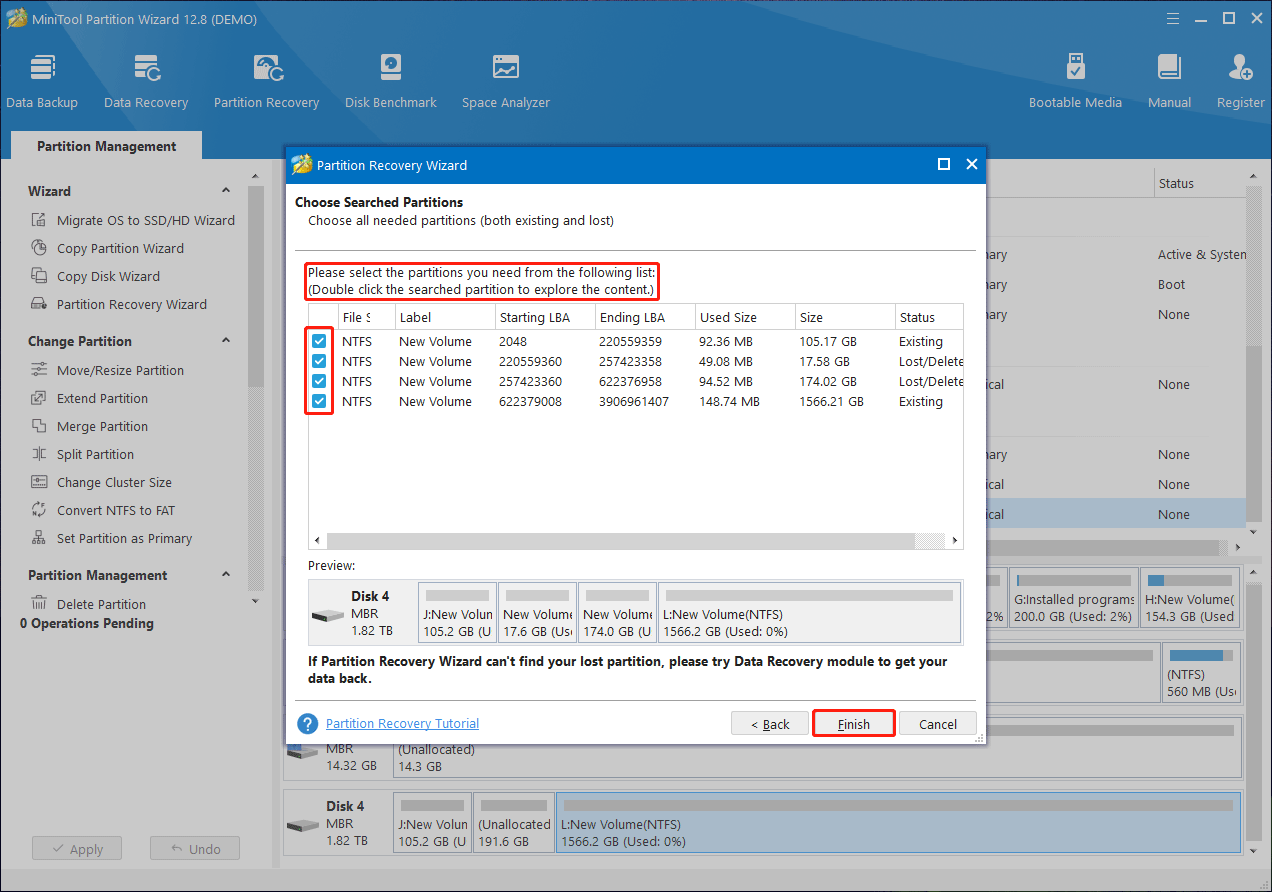Open Partition Recovery Tutorial link

click(x=402, y=723)
